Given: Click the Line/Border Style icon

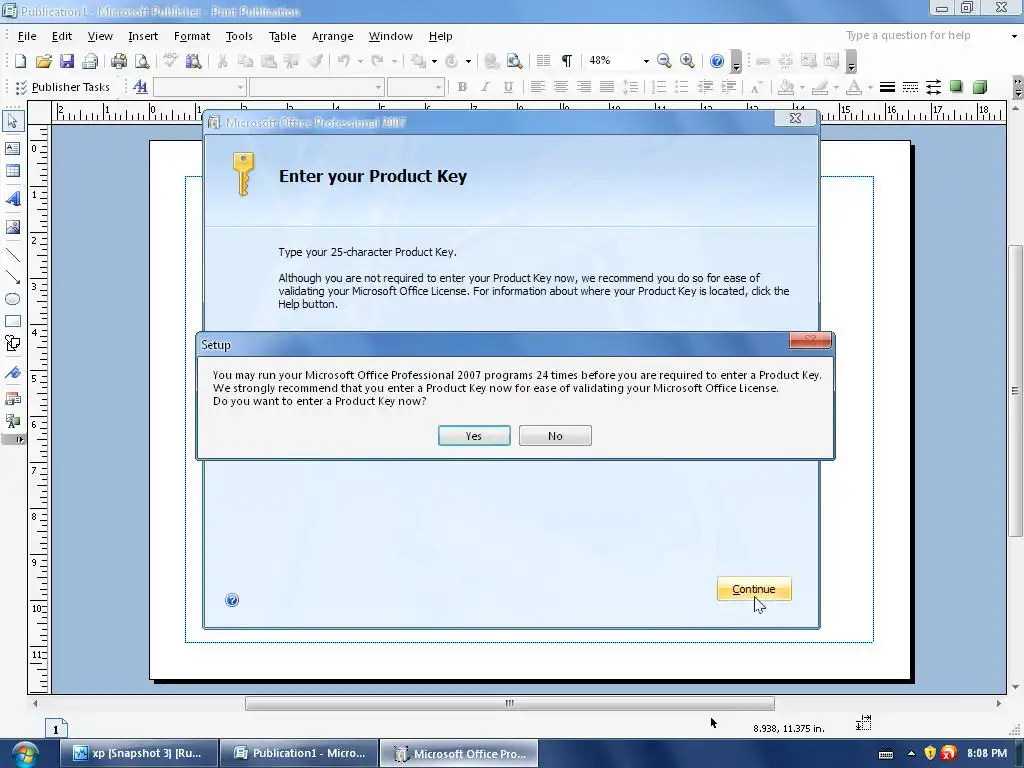Looking at the screenshot, I should click(887, 87).
